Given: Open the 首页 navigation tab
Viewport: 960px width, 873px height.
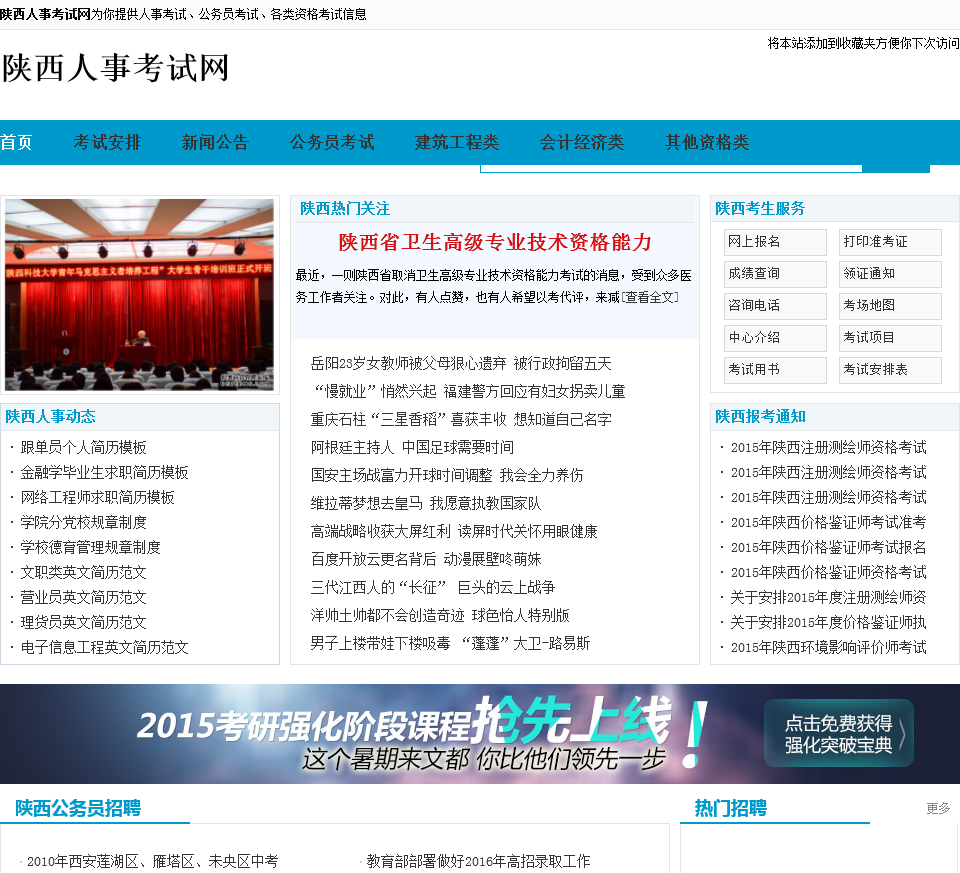Looking at the screenshot, I should pyautogui.click(x=16, y=142).
